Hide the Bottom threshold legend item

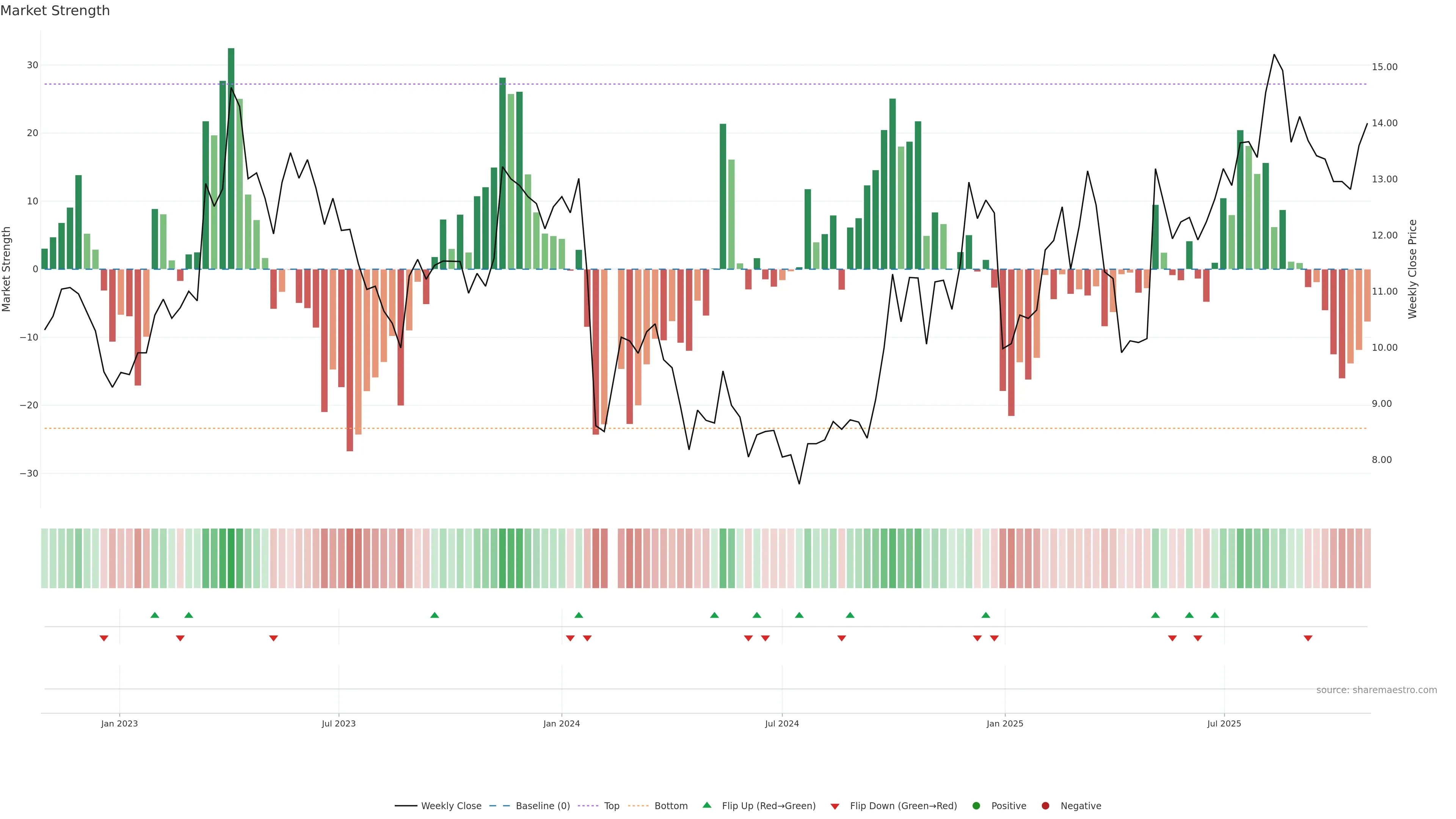[670, 806]
